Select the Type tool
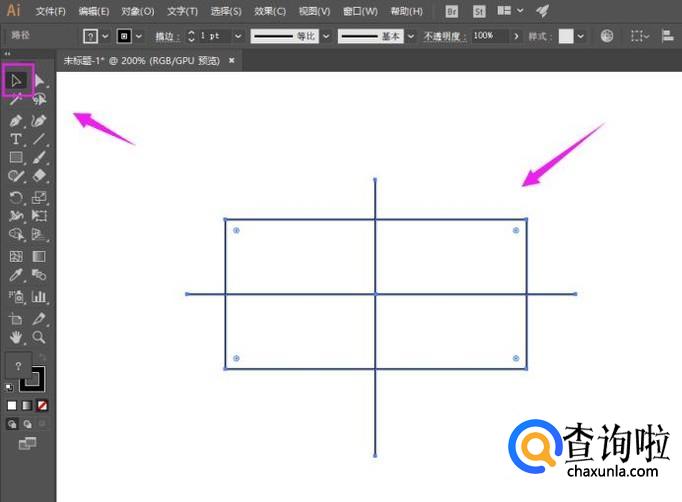This screenshot has height=502, width=682. pyautogui.click(x=16, y=139)
